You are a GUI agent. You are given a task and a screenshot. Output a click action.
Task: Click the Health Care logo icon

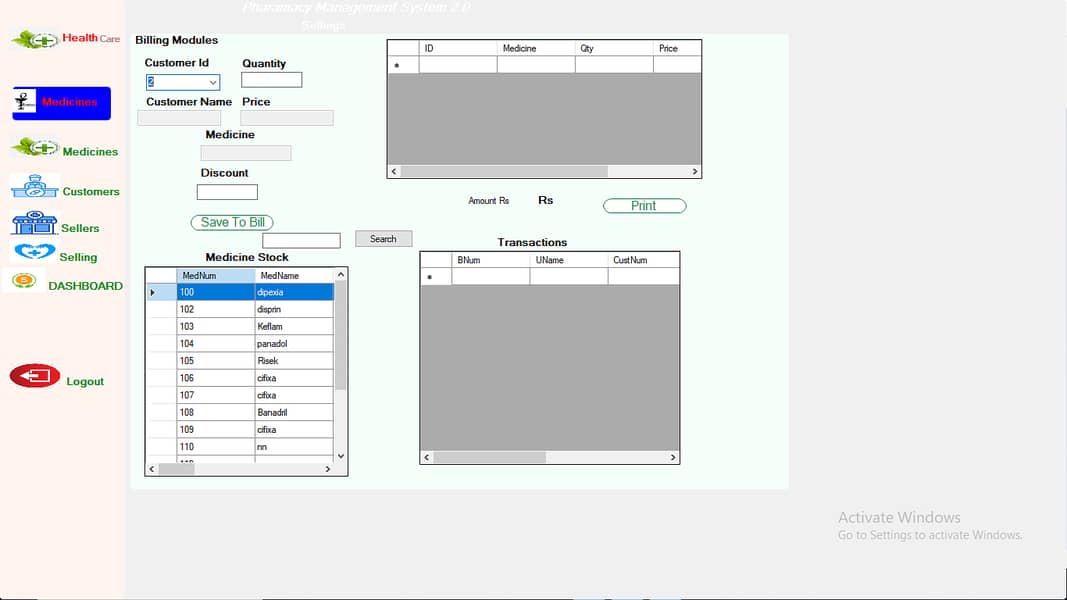35,40
